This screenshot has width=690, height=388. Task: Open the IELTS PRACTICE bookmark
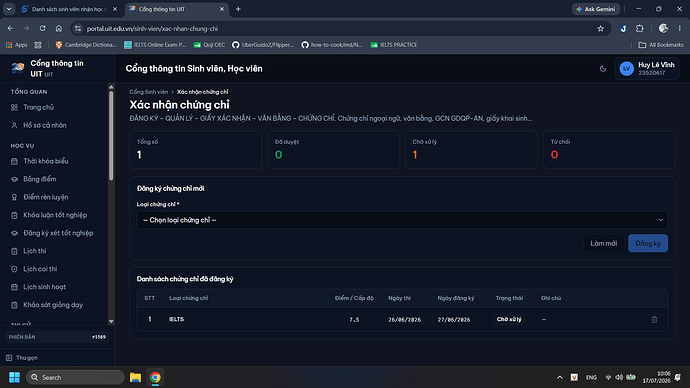click(394, 45)
